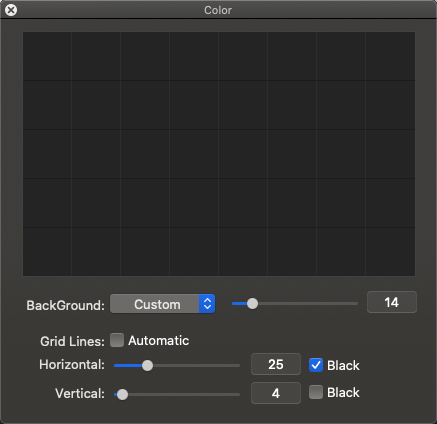437x424 pixels.
Task: Click the blue dropdown arrows next to Custom
Action: pos(207,304)
